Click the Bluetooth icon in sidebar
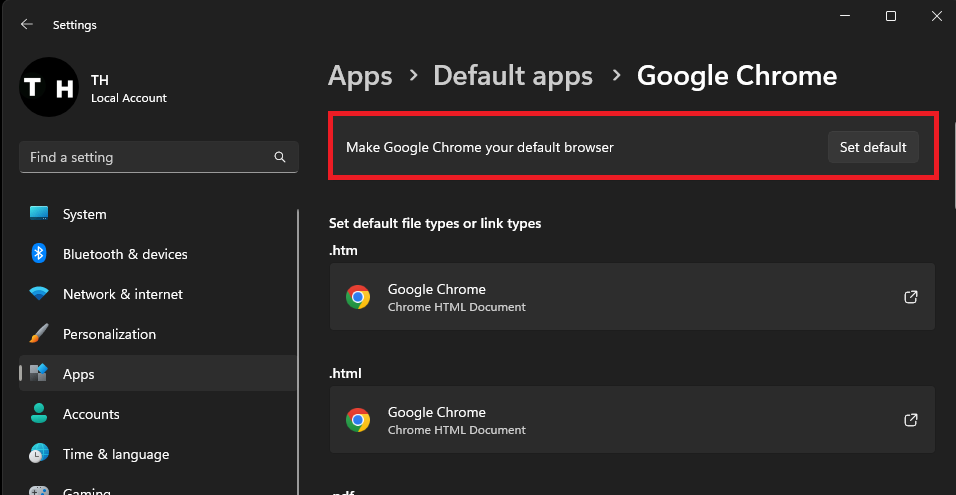 coord(39,254)
